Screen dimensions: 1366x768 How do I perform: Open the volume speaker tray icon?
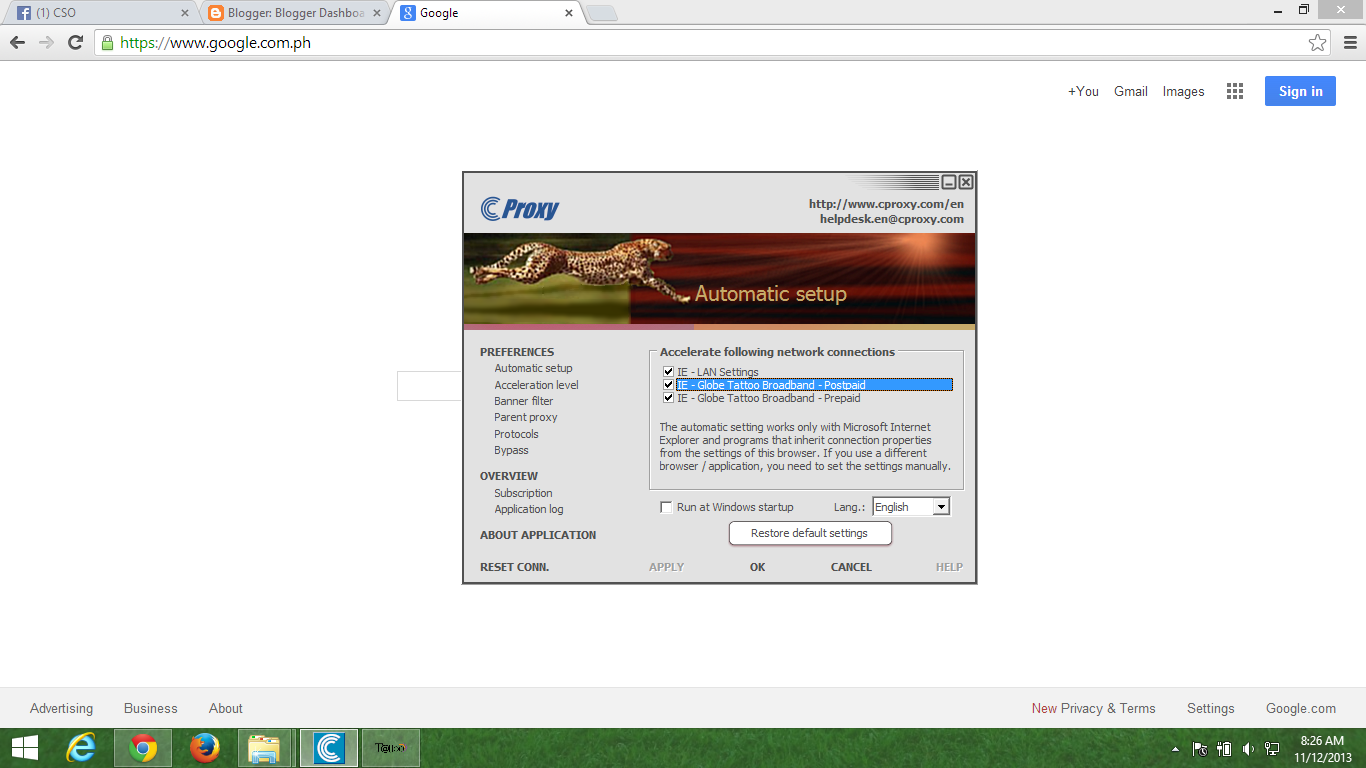tap(1248, 748)
